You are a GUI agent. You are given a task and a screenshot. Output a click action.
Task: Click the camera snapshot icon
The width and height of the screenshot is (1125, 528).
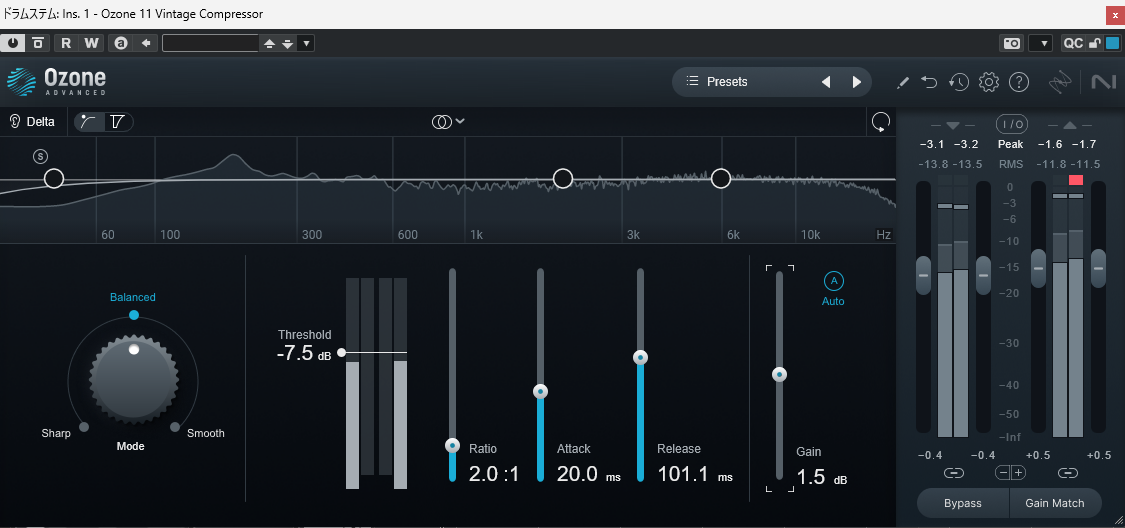pyautogui.click(x=1012, y=43)
